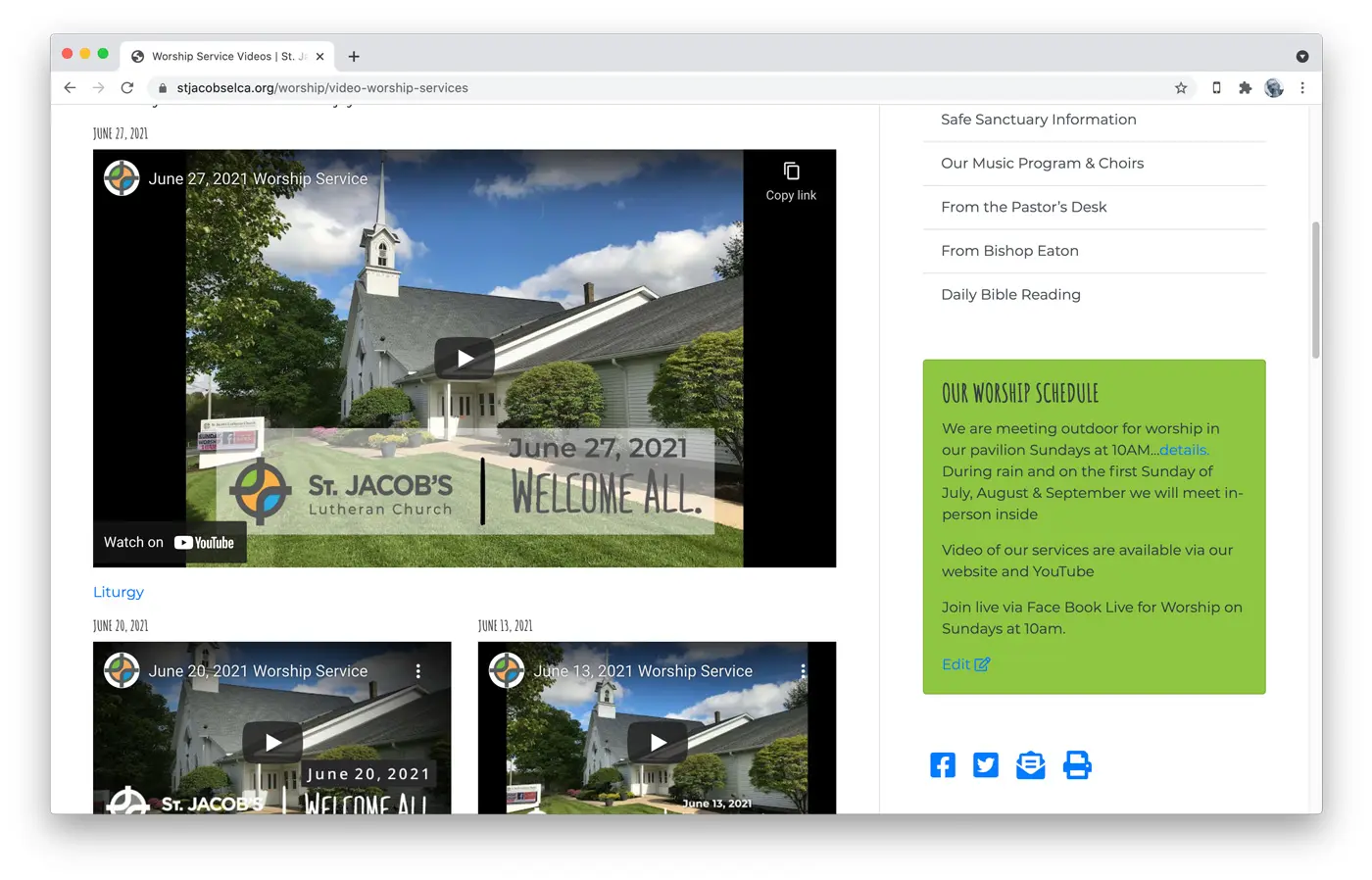View site security lock information

(163, 87)
